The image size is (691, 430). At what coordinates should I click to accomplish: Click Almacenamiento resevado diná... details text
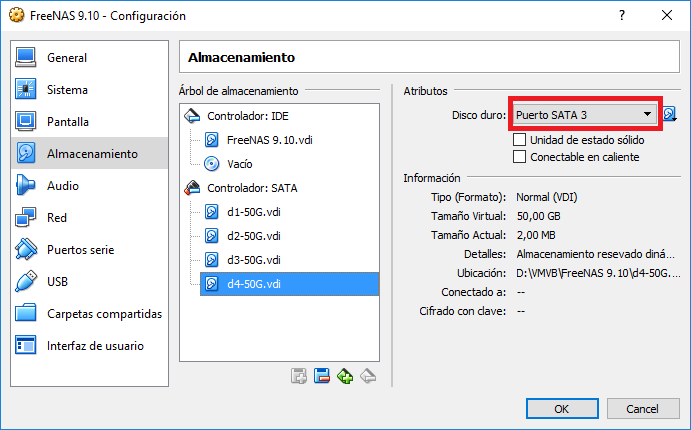[x=595, y=254]
